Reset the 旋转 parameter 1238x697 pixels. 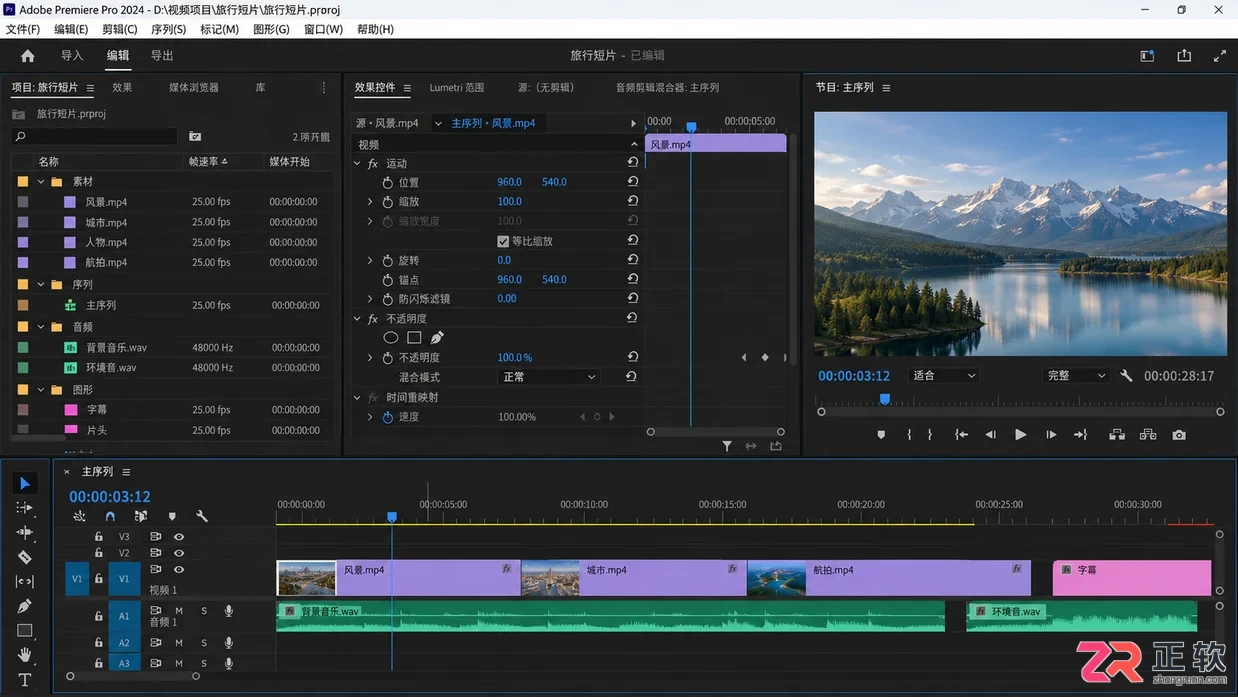632,260
